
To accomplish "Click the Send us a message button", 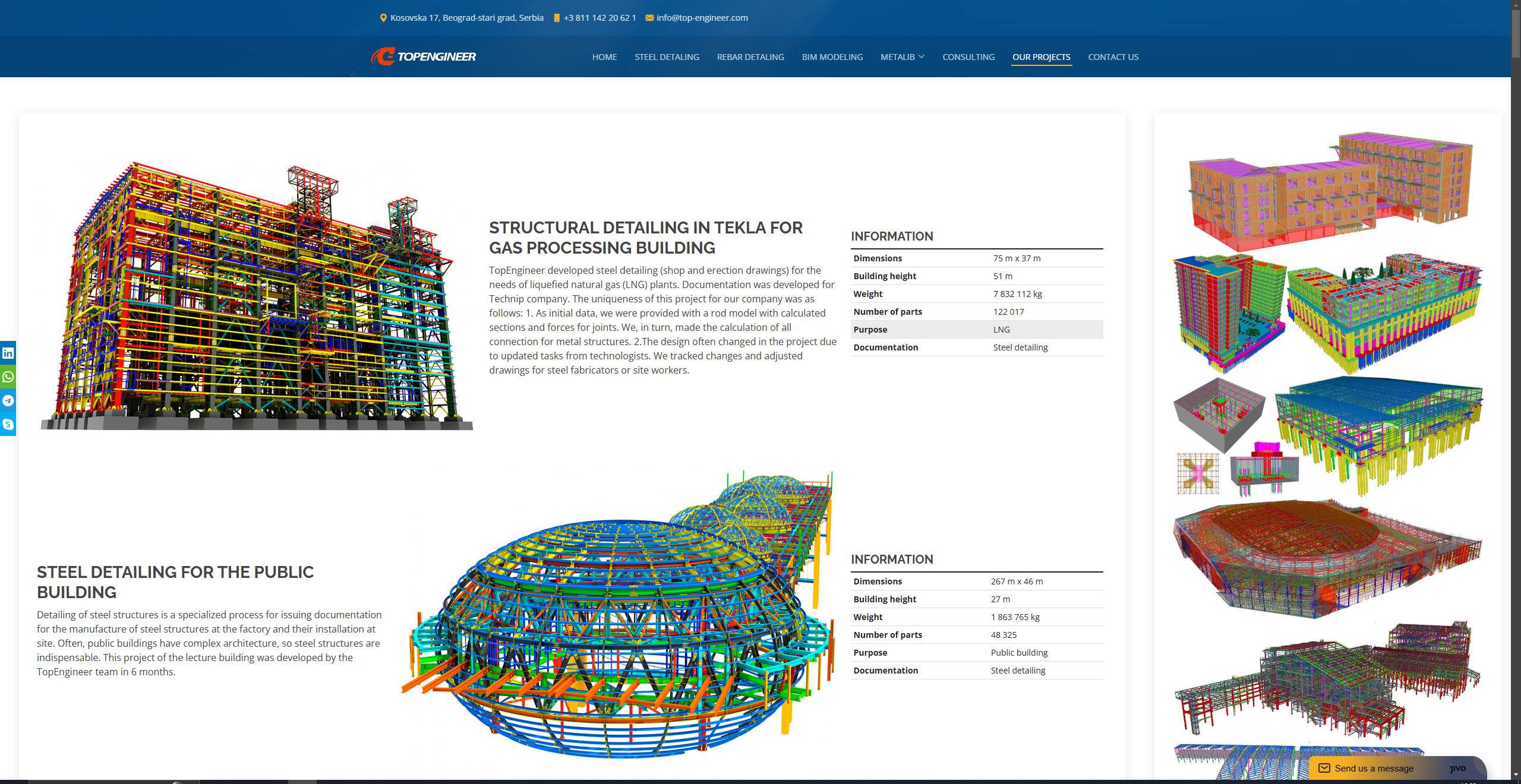I will 1374,768.
